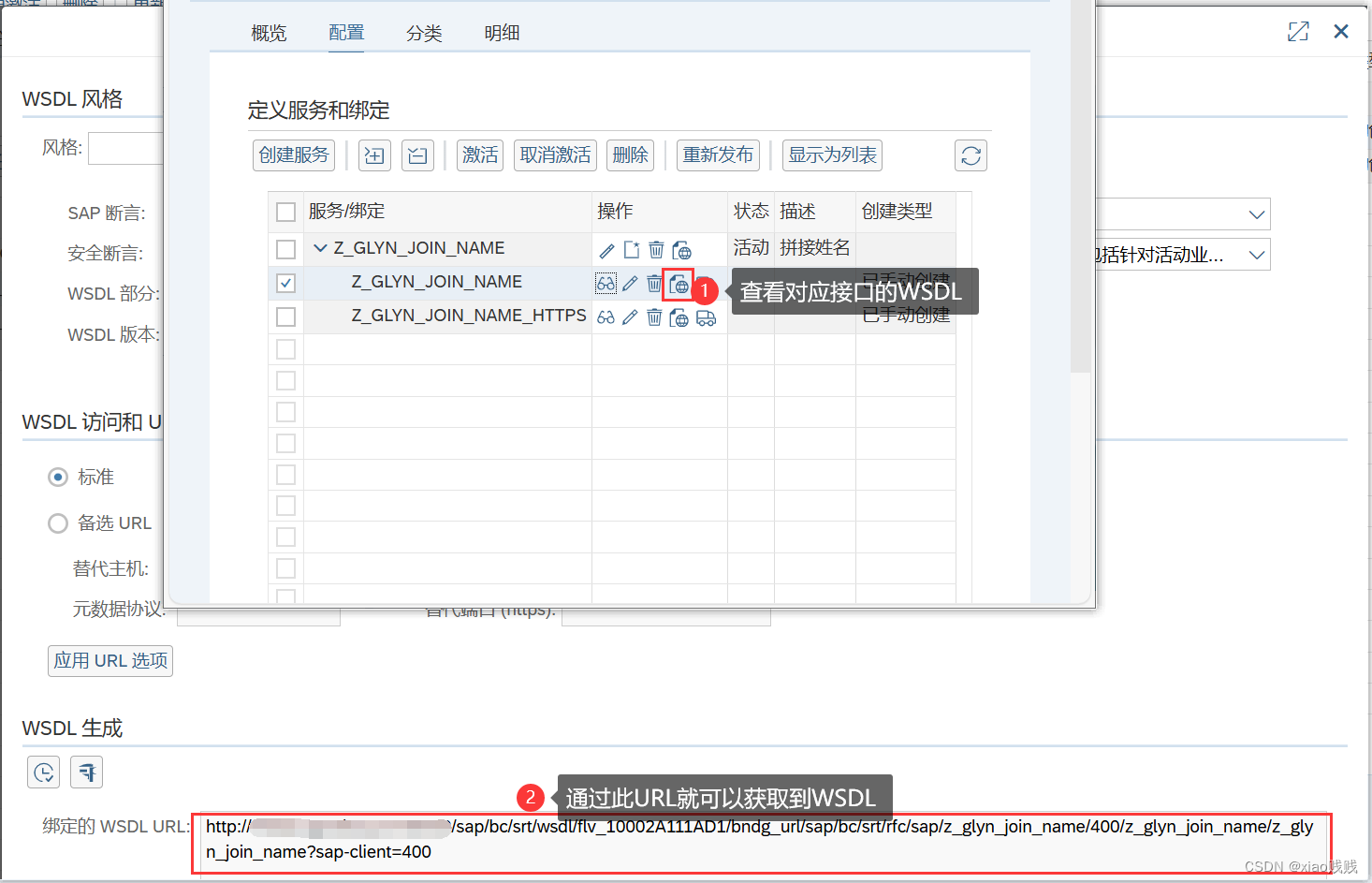Viewport: 1372px width, 883px height.
Task: Open WSDL for binding Z_GLYN_JOIN_NAME
Action: pos(679,285)
